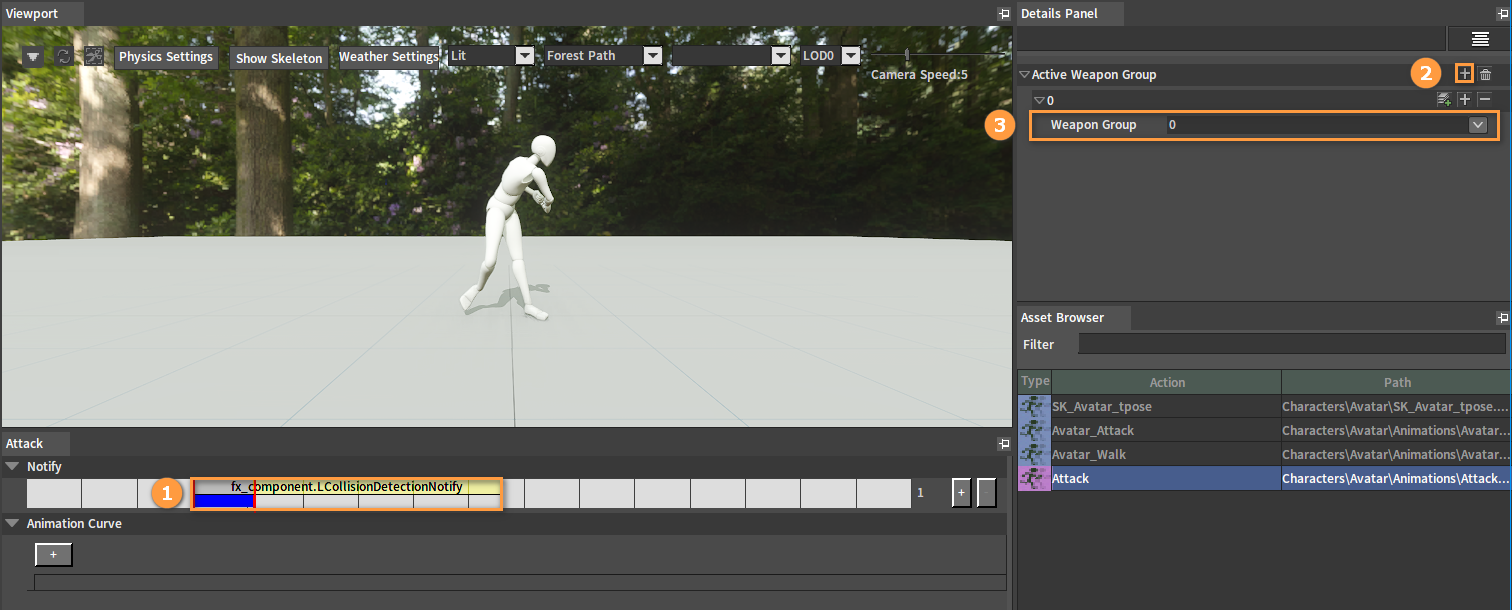Click the insert-element icon on item 0
The width and height of the screenshot is (1512, 610).
pos(1444,100)
